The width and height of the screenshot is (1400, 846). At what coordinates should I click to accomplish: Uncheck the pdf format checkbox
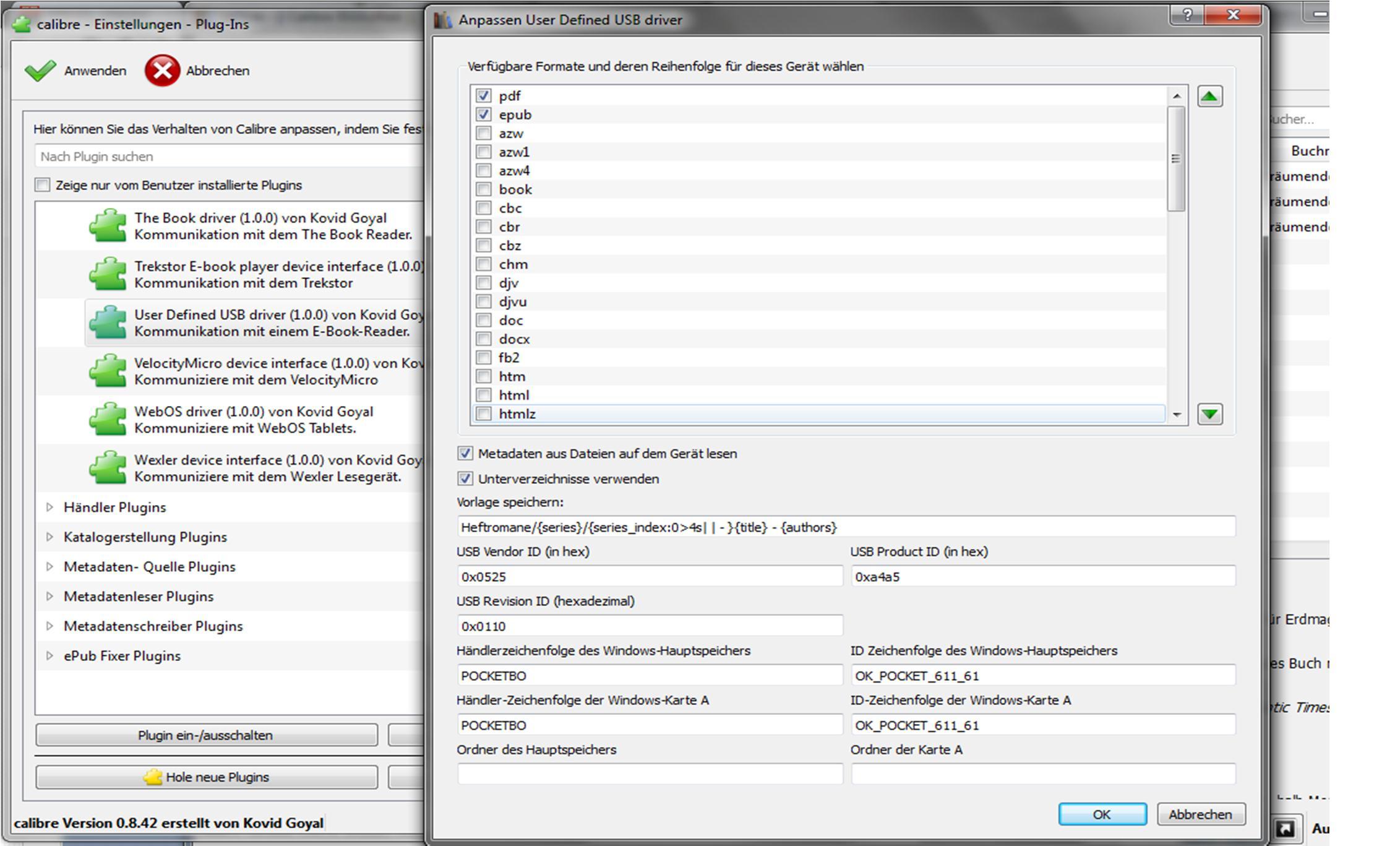(484, 96)
